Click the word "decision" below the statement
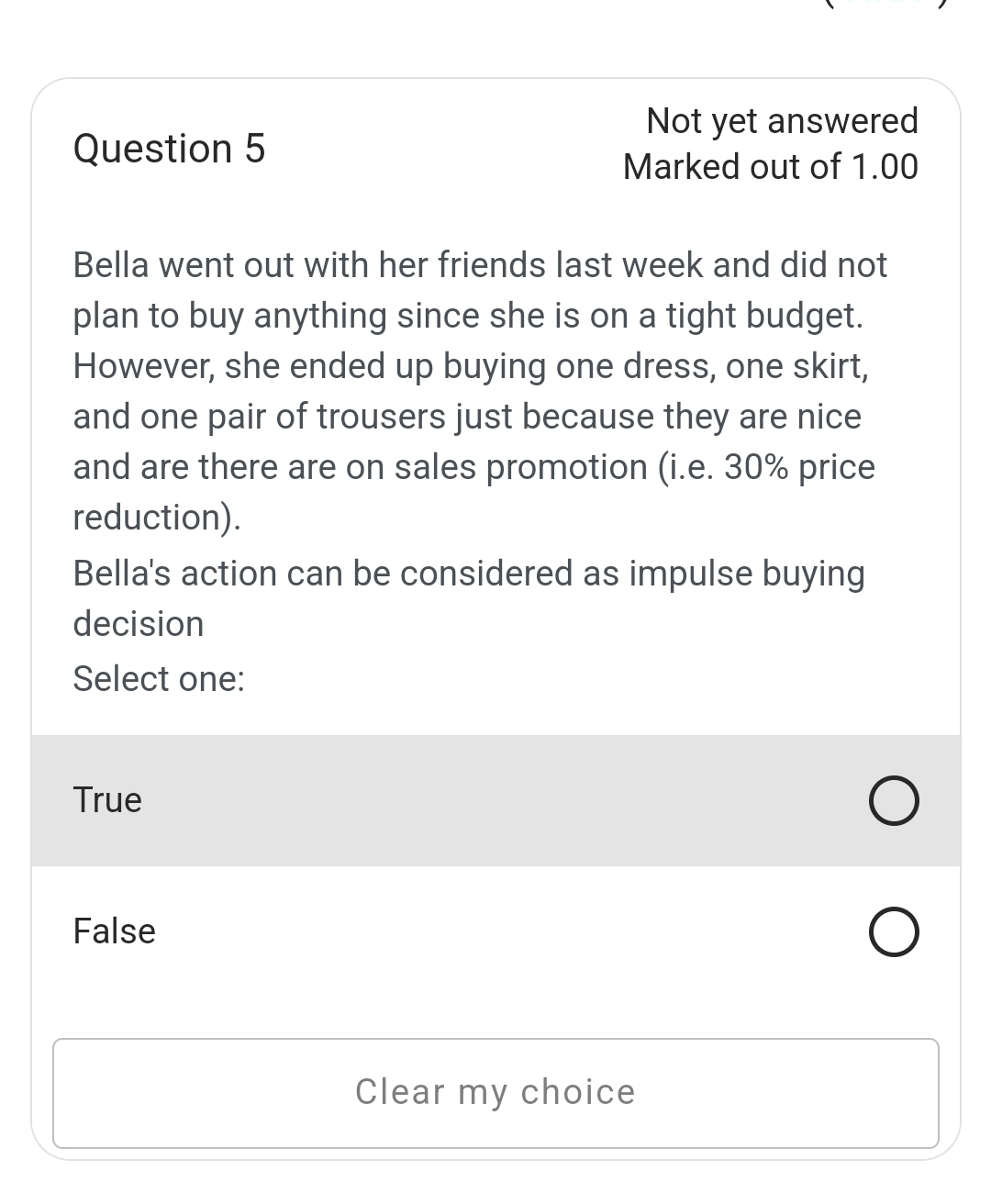 click(139, 624)
